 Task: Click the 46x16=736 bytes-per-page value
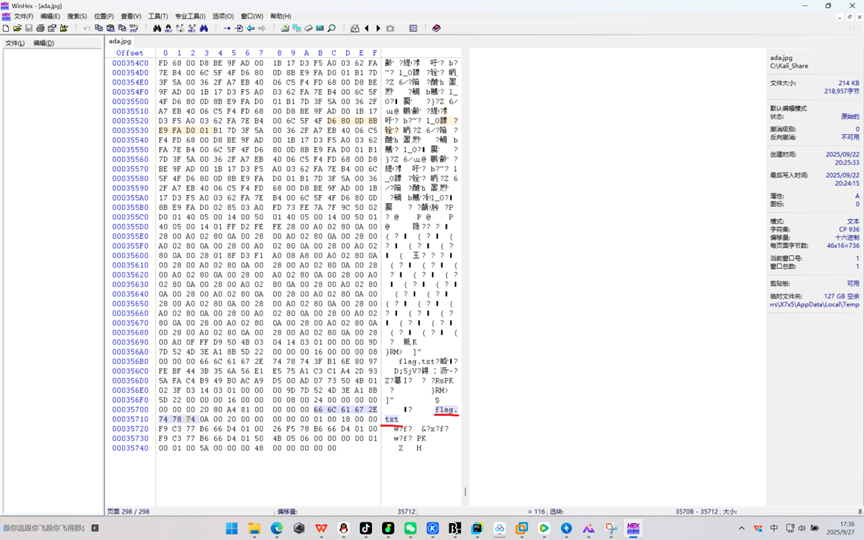[x=843, y=246]
